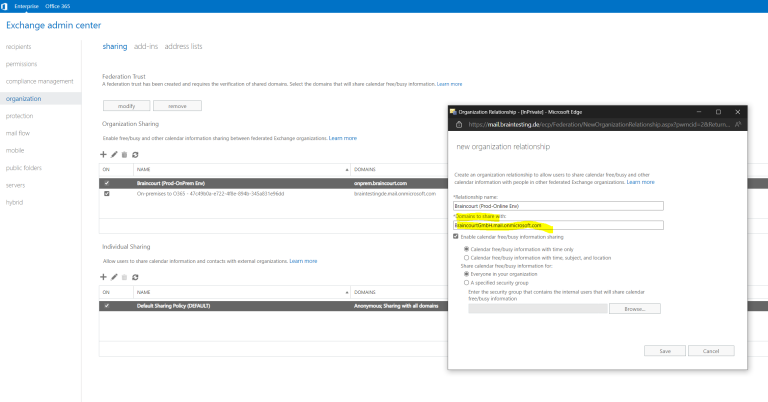Select A specified security group option

466,283
